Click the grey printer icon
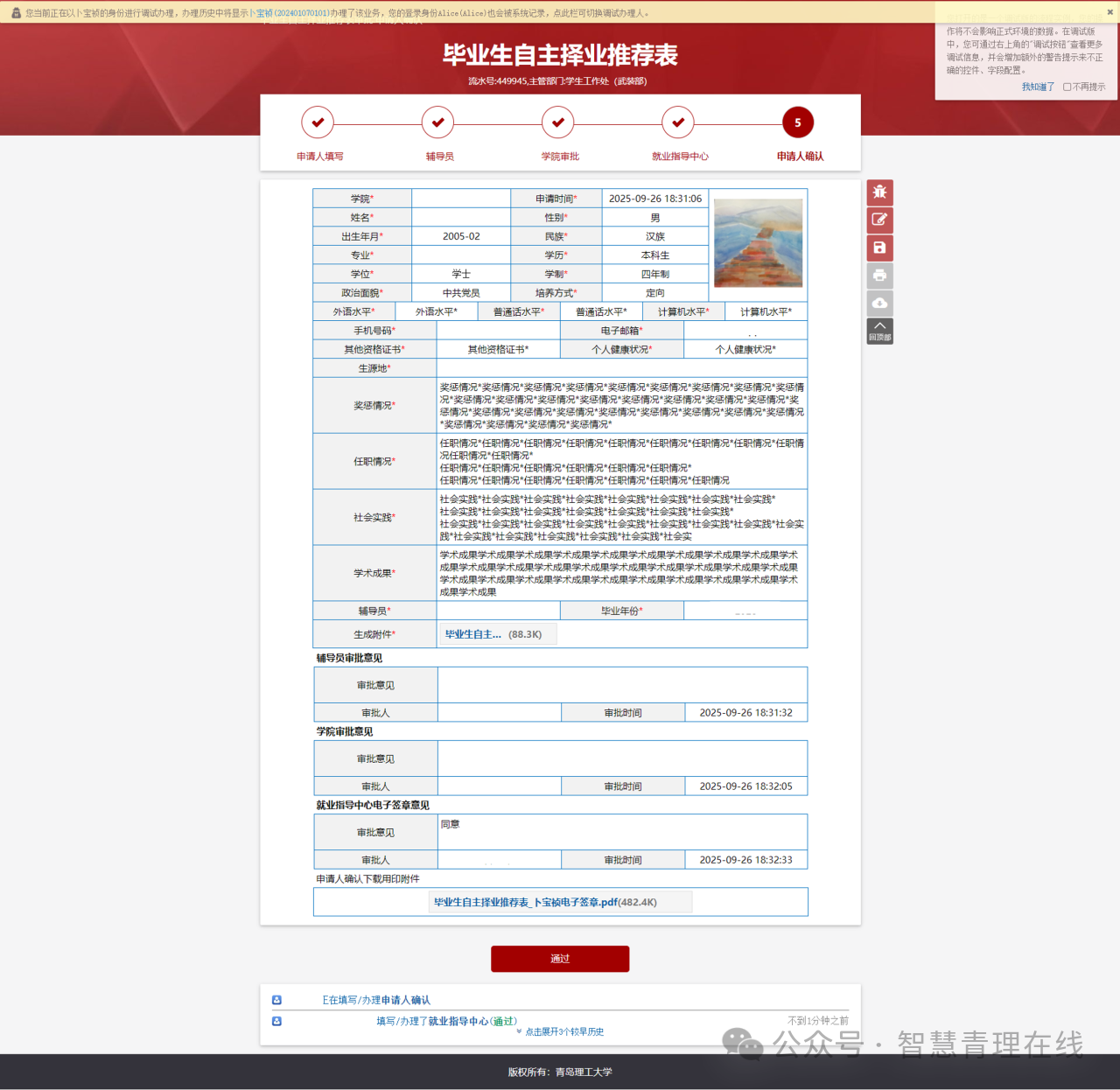 (x=879, y=276)
